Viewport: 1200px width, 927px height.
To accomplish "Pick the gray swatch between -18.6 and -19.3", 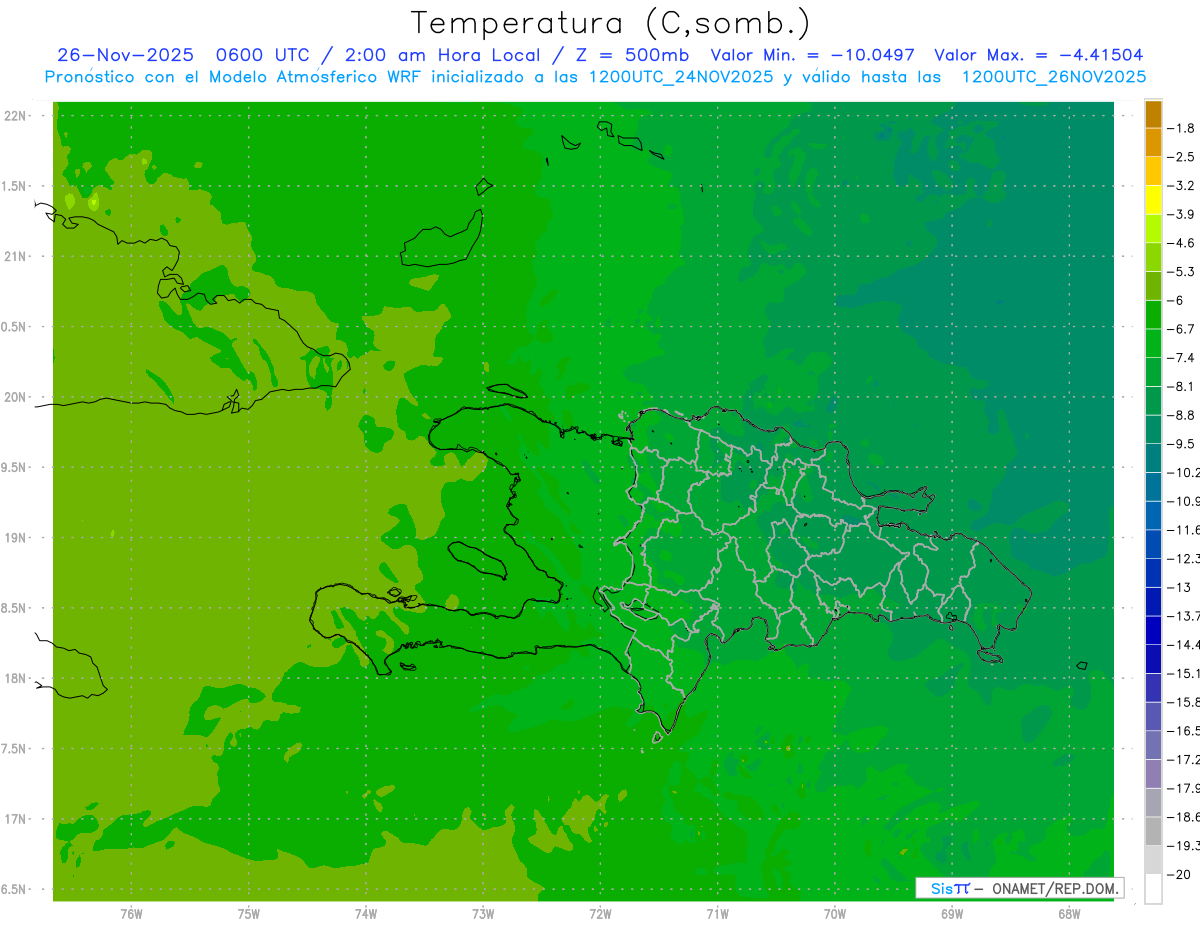I will 1153,831.
